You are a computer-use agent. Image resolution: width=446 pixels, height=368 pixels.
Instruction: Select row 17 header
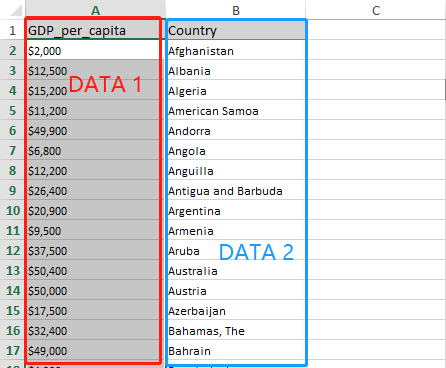tap(12, 350)
